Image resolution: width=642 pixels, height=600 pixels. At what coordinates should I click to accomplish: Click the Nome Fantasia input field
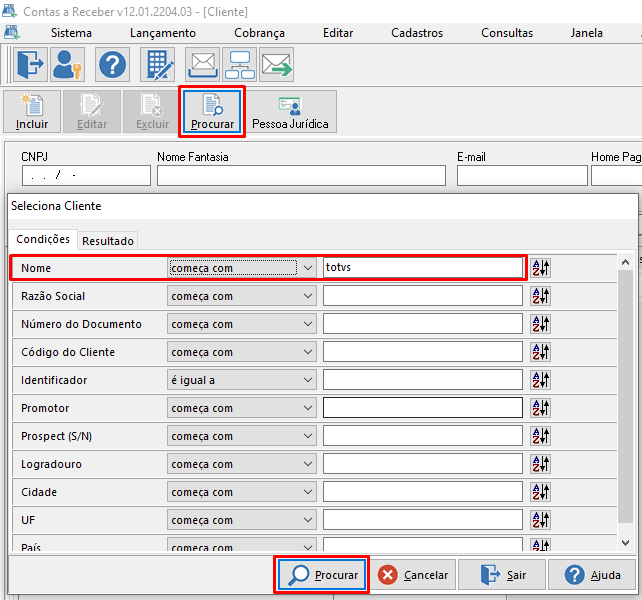(x=301, y=175)
